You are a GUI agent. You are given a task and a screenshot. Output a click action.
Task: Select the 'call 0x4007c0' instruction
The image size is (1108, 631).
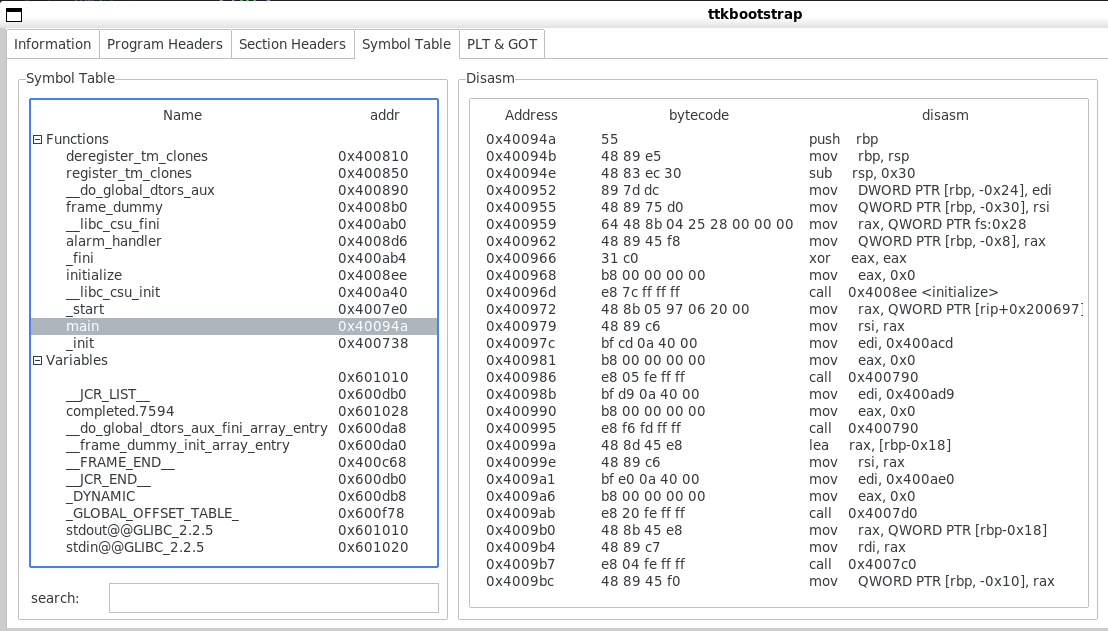779,564
